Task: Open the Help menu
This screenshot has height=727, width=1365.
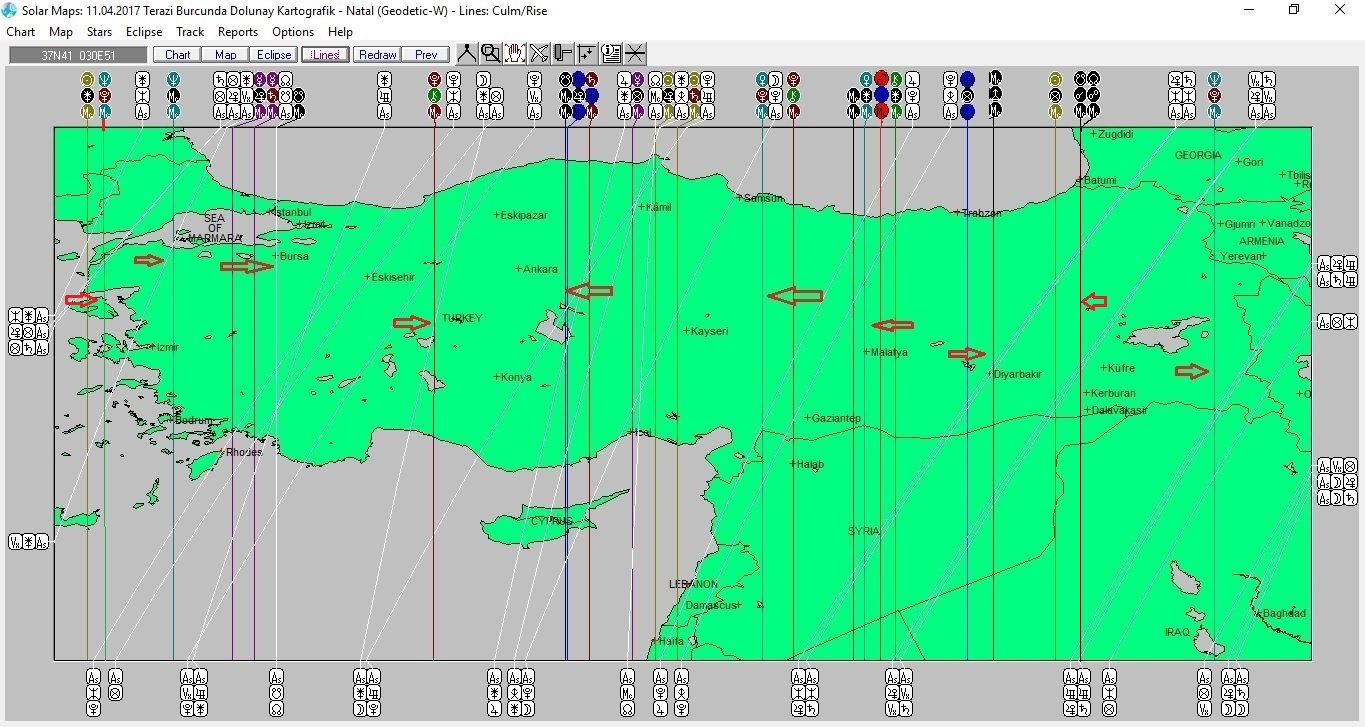Action: (x=340, y=32)
